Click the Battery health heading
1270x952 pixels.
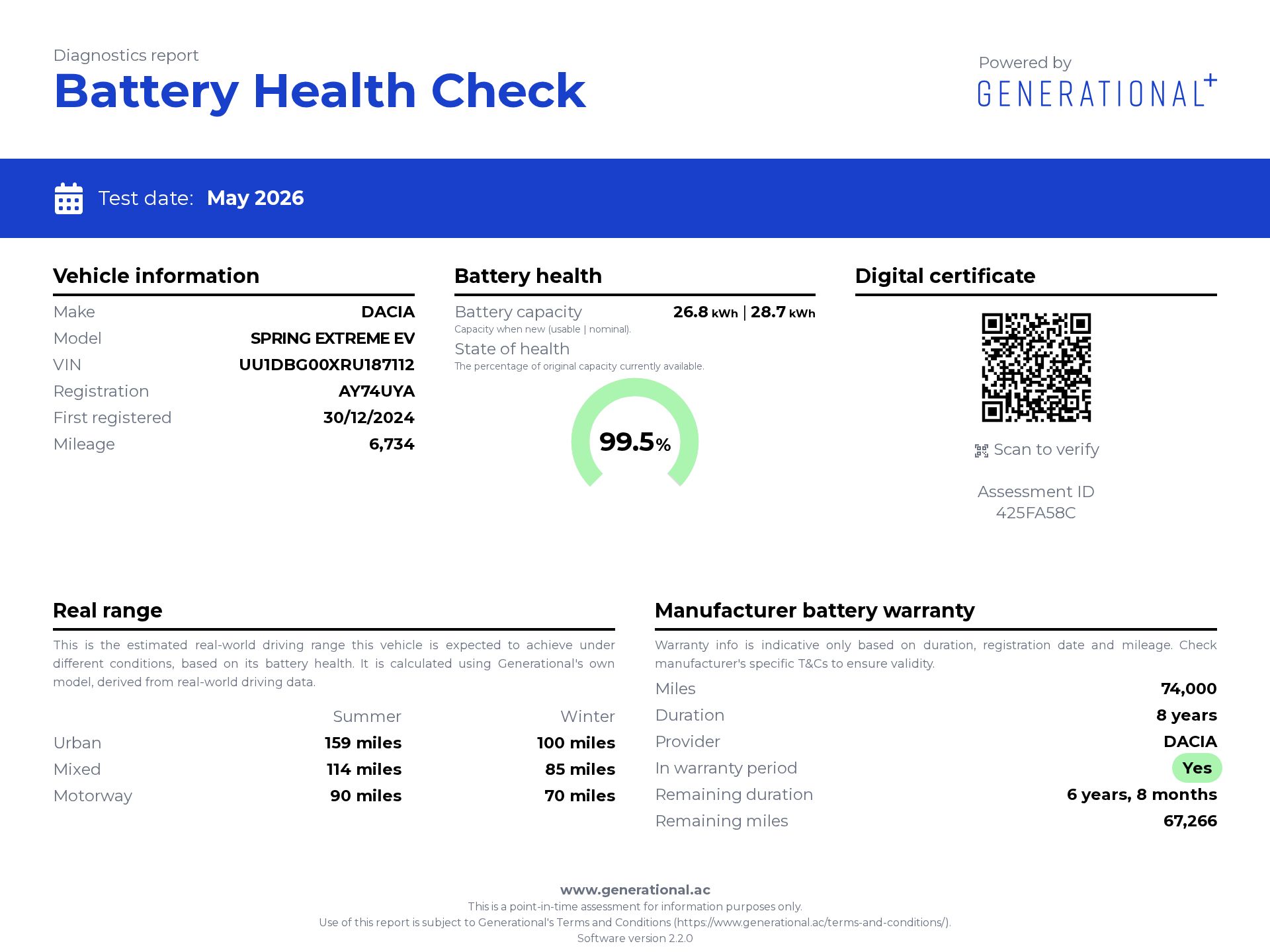[x=528, y=276]
